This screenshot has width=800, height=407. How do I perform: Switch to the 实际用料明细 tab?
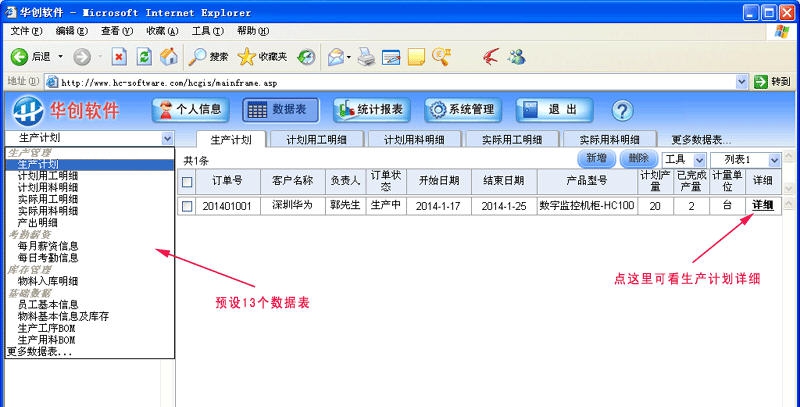click(610, 140)
